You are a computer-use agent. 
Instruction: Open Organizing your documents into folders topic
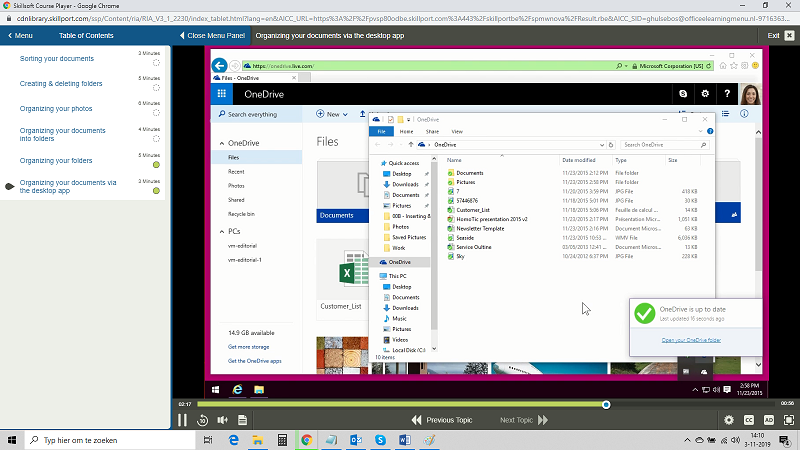click(x=63, y=134)
